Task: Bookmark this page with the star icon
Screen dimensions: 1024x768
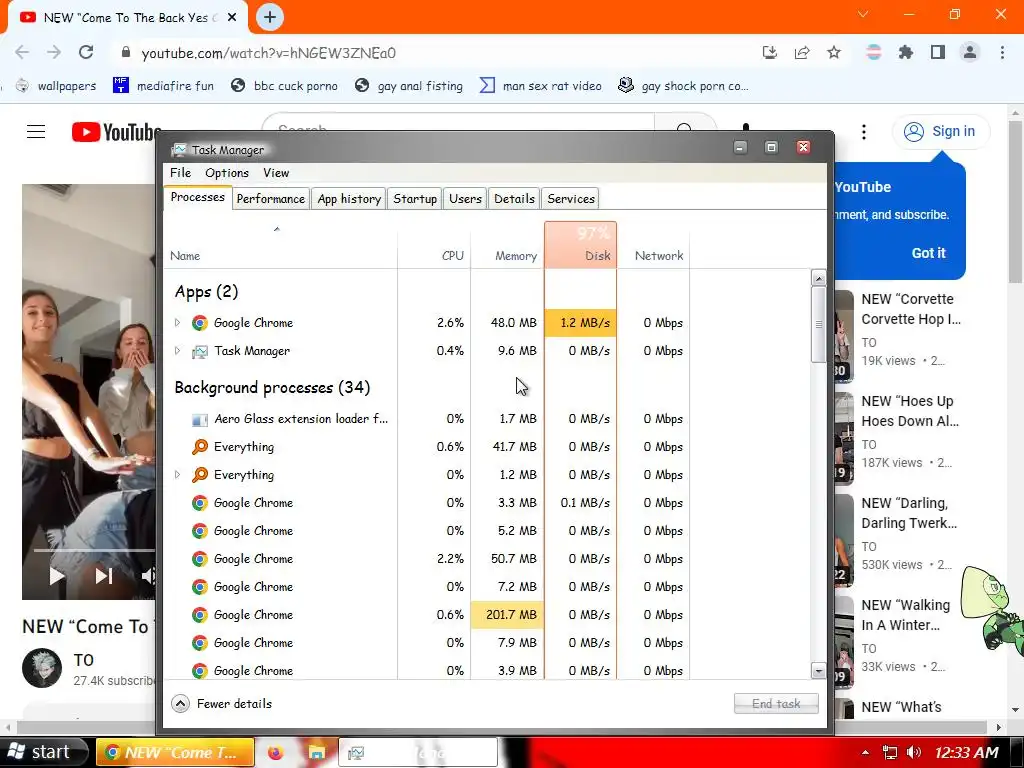Action: click(834, 52)
